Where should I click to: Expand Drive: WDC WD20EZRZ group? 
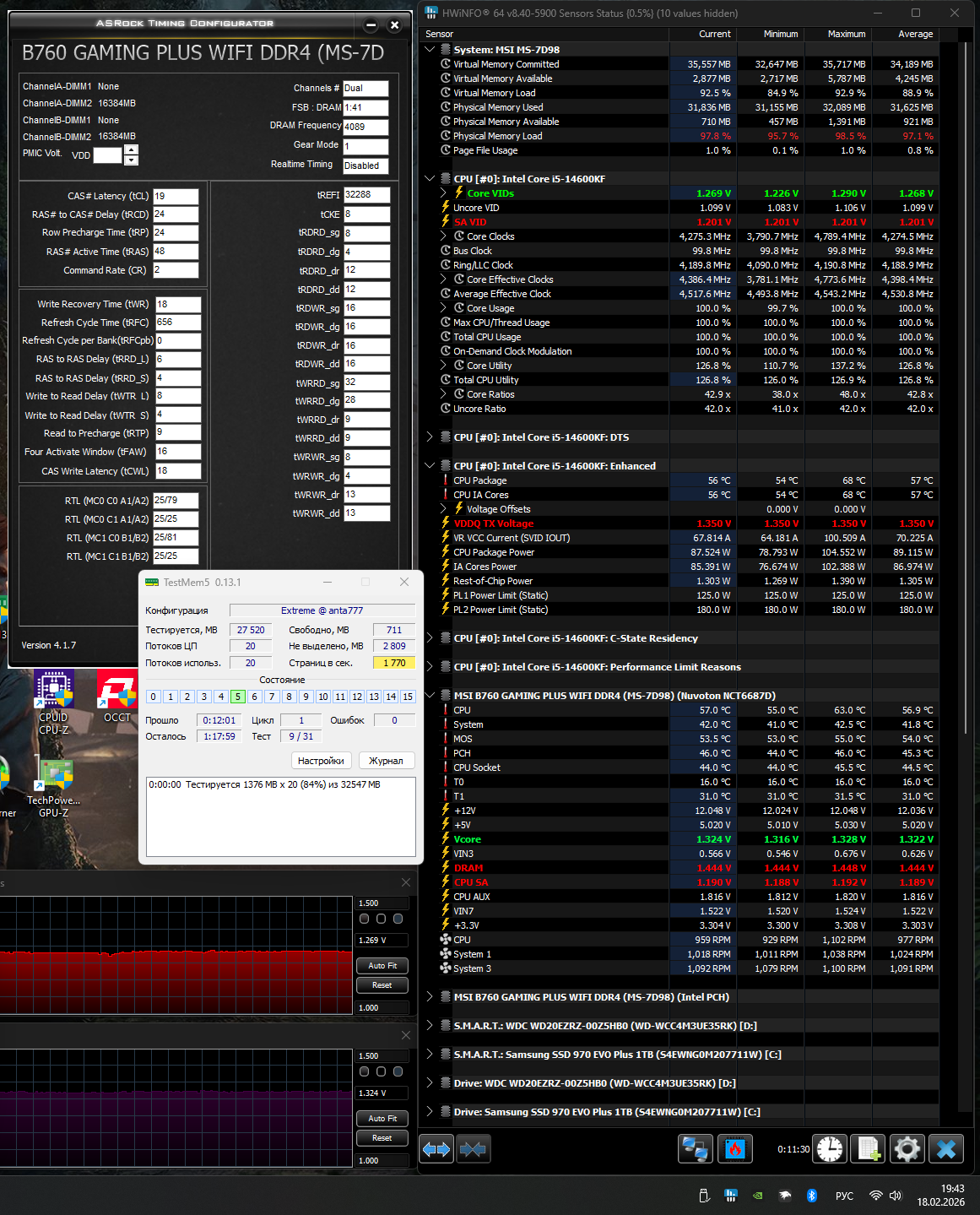pyautogui.click(x=430, y=1083)
